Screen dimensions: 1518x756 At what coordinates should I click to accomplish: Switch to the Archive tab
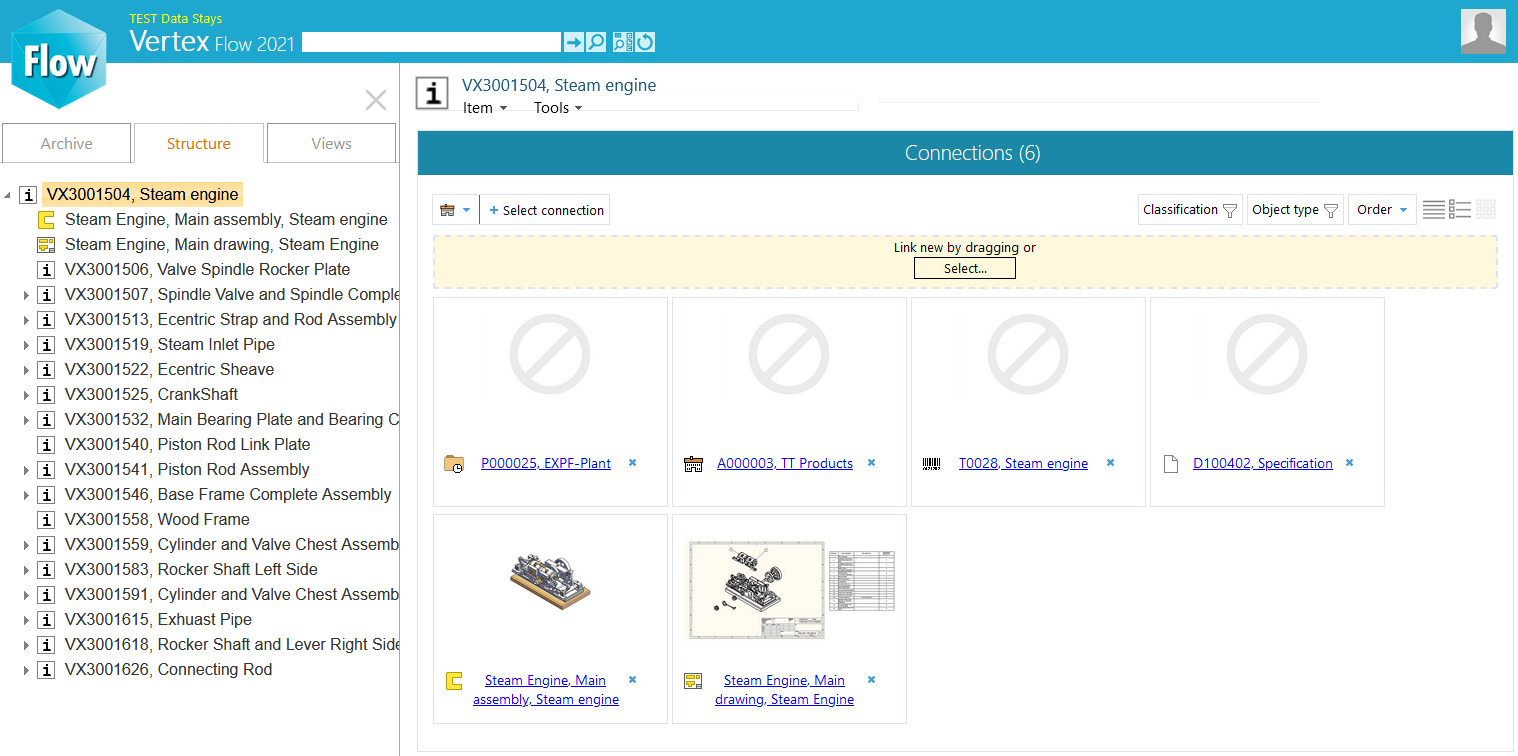[66, 142]
